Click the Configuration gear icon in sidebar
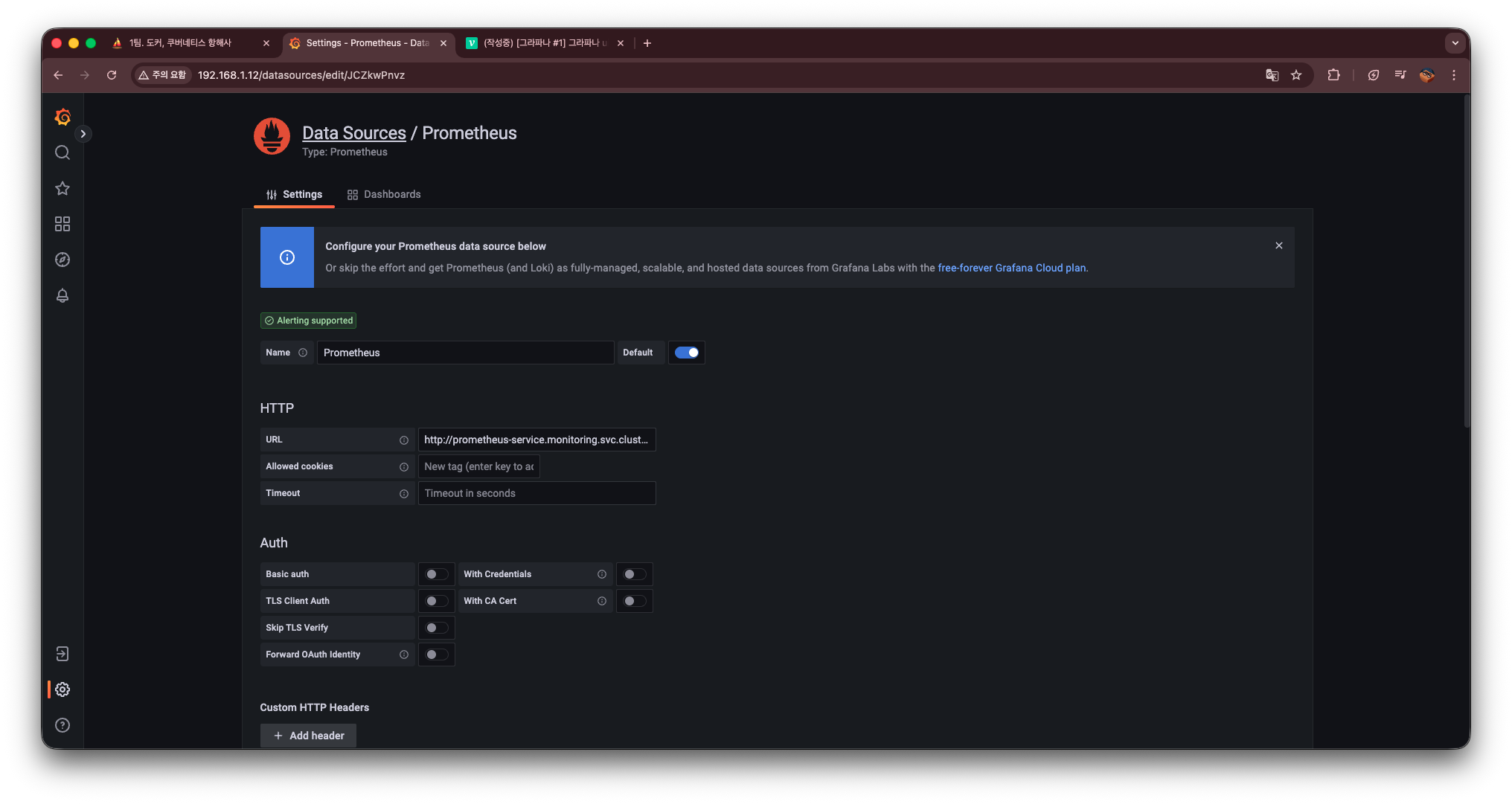1512x804 pixels. (63, 689)
